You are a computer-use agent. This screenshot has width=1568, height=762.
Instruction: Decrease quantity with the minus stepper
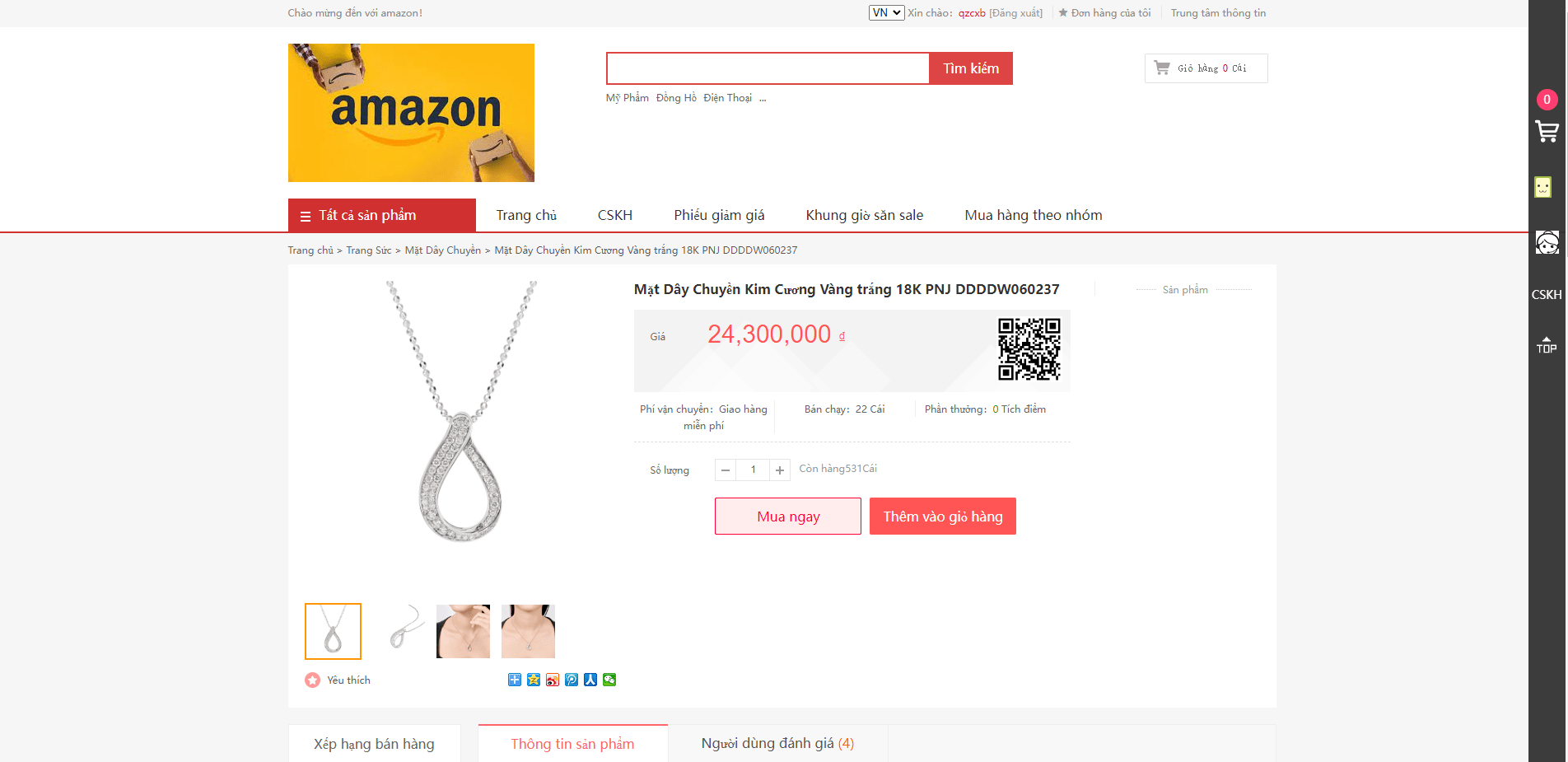pos(726,470)
